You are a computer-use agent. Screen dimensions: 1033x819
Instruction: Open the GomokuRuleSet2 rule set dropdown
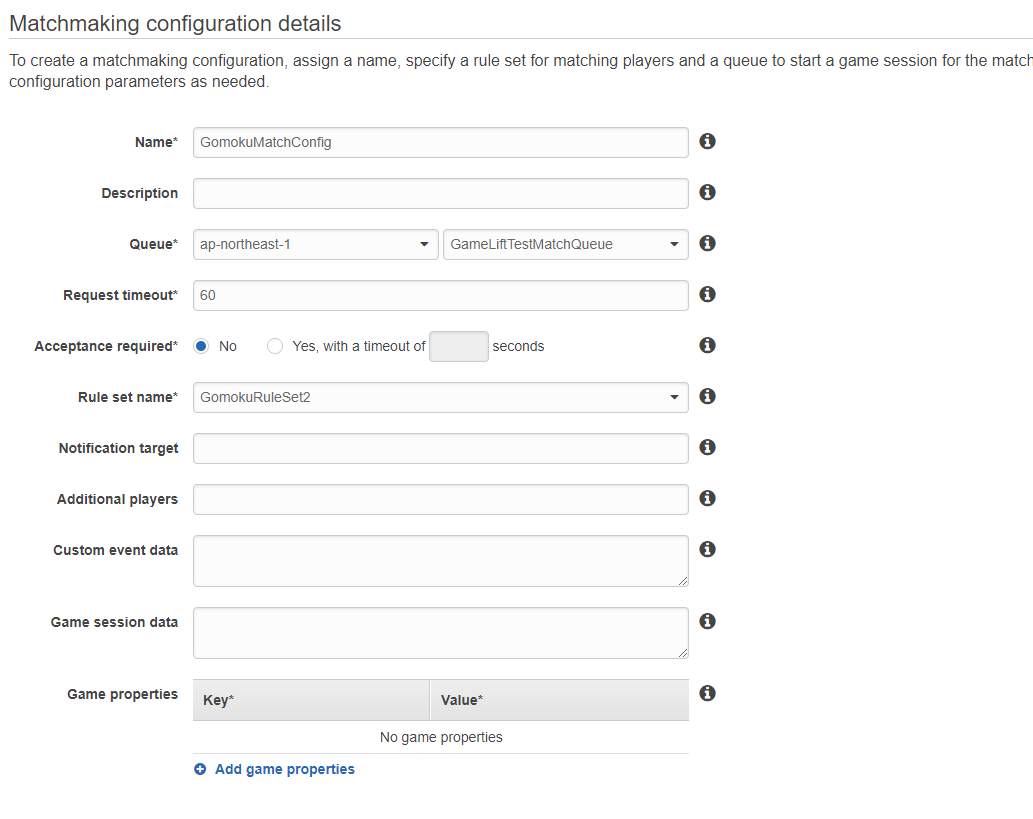441,397
